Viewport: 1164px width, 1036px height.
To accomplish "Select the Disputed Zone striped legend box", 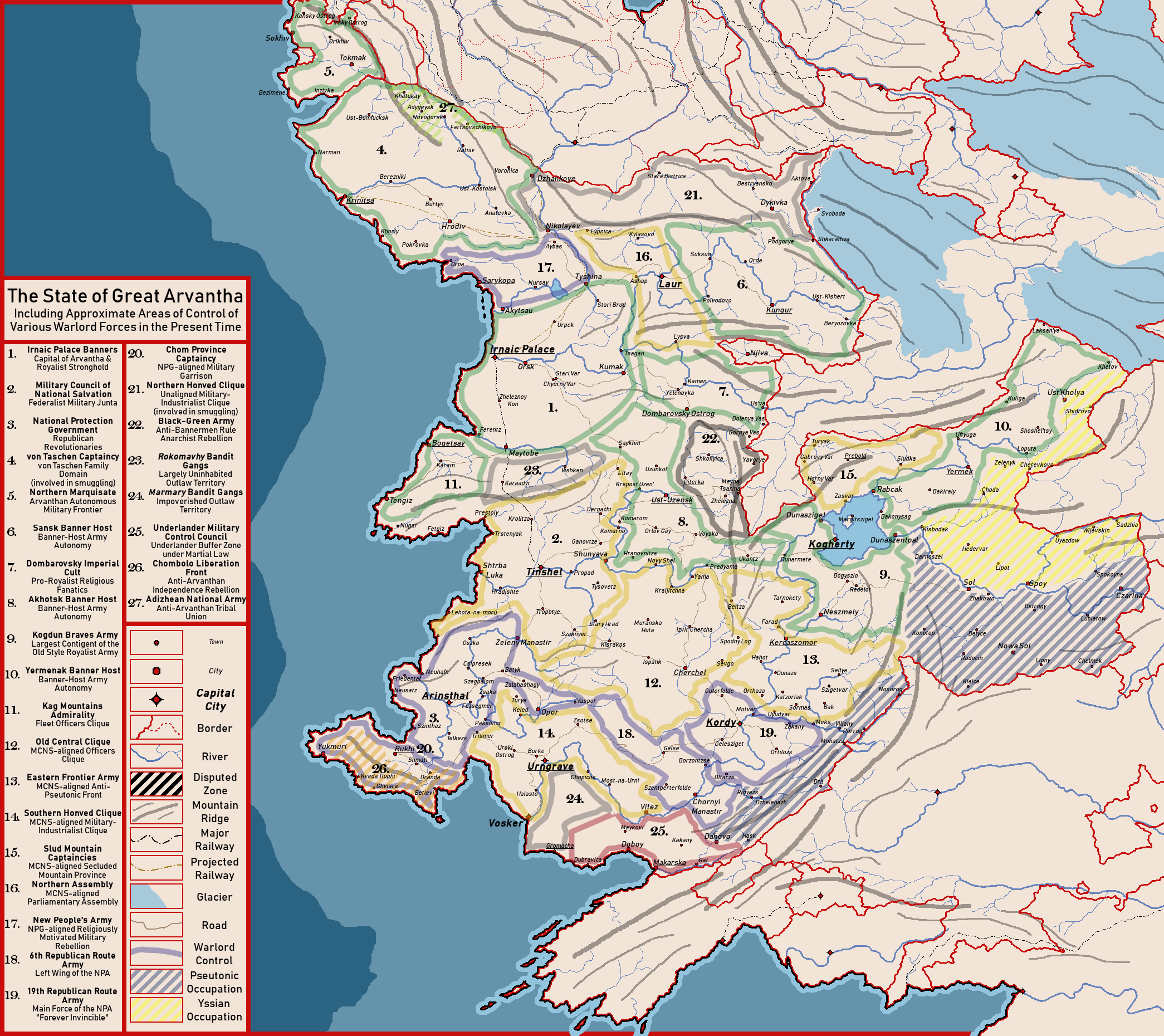I will 156,784.
